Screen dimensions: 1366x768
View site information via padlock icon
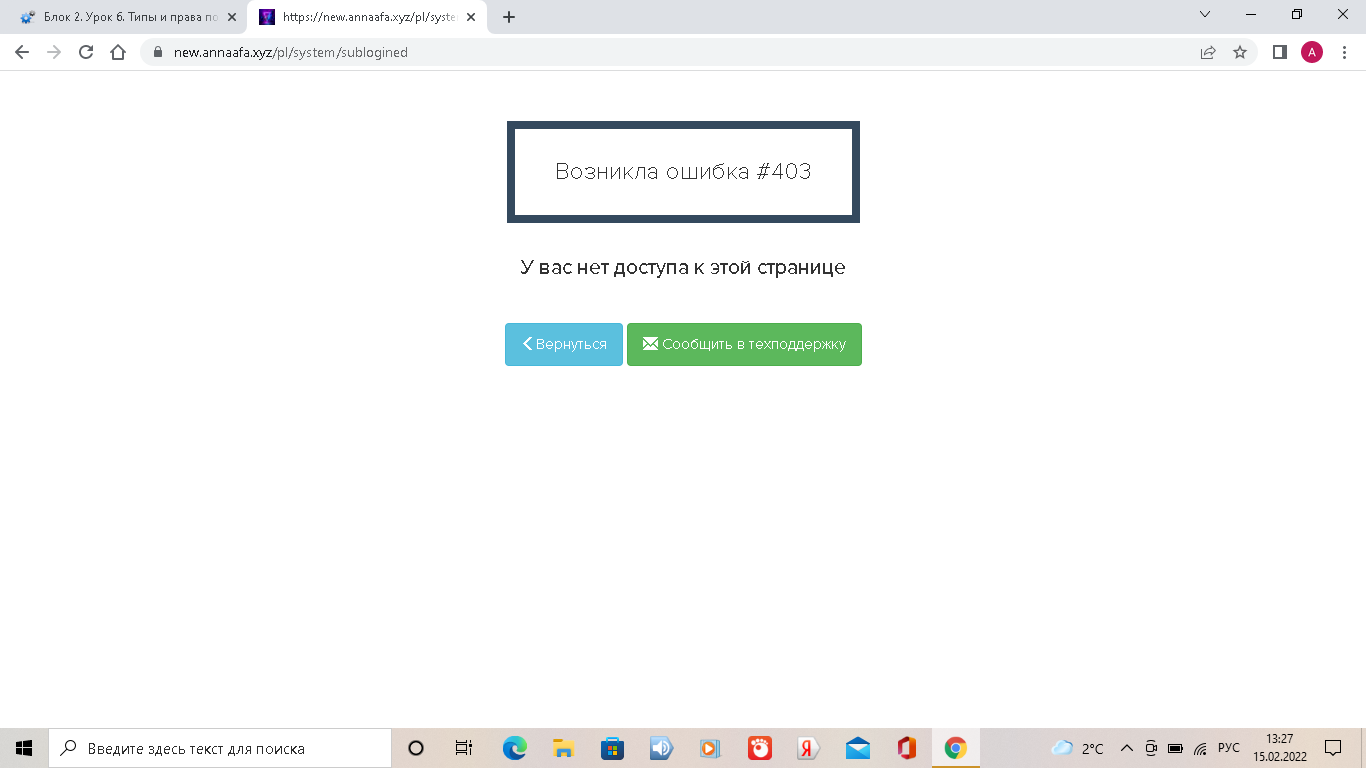click(157, 52)
